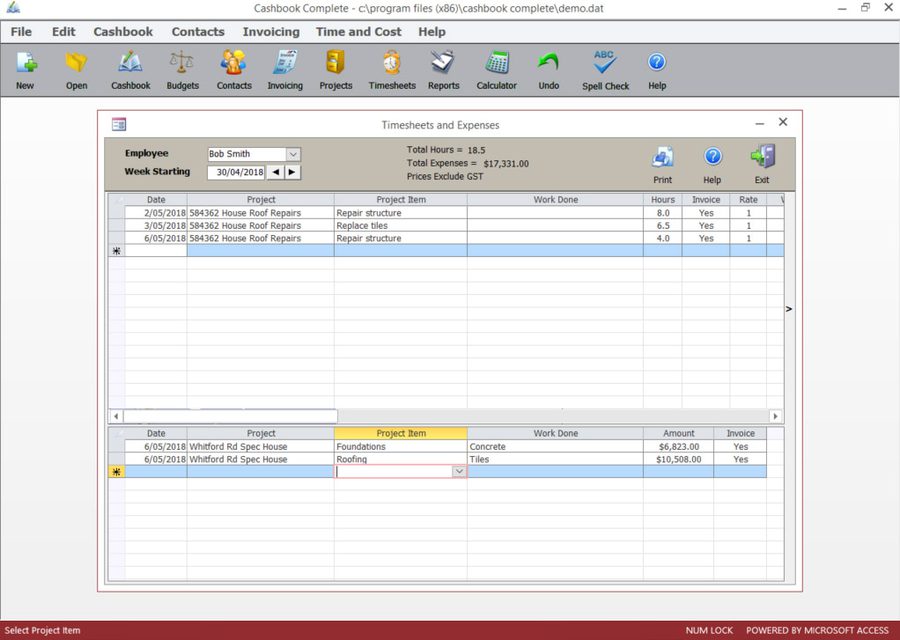Image resolution: width=900 pixels, height=640 pixels.
Task: Click the Project header in timesheet grid
Action: [261, 200]
